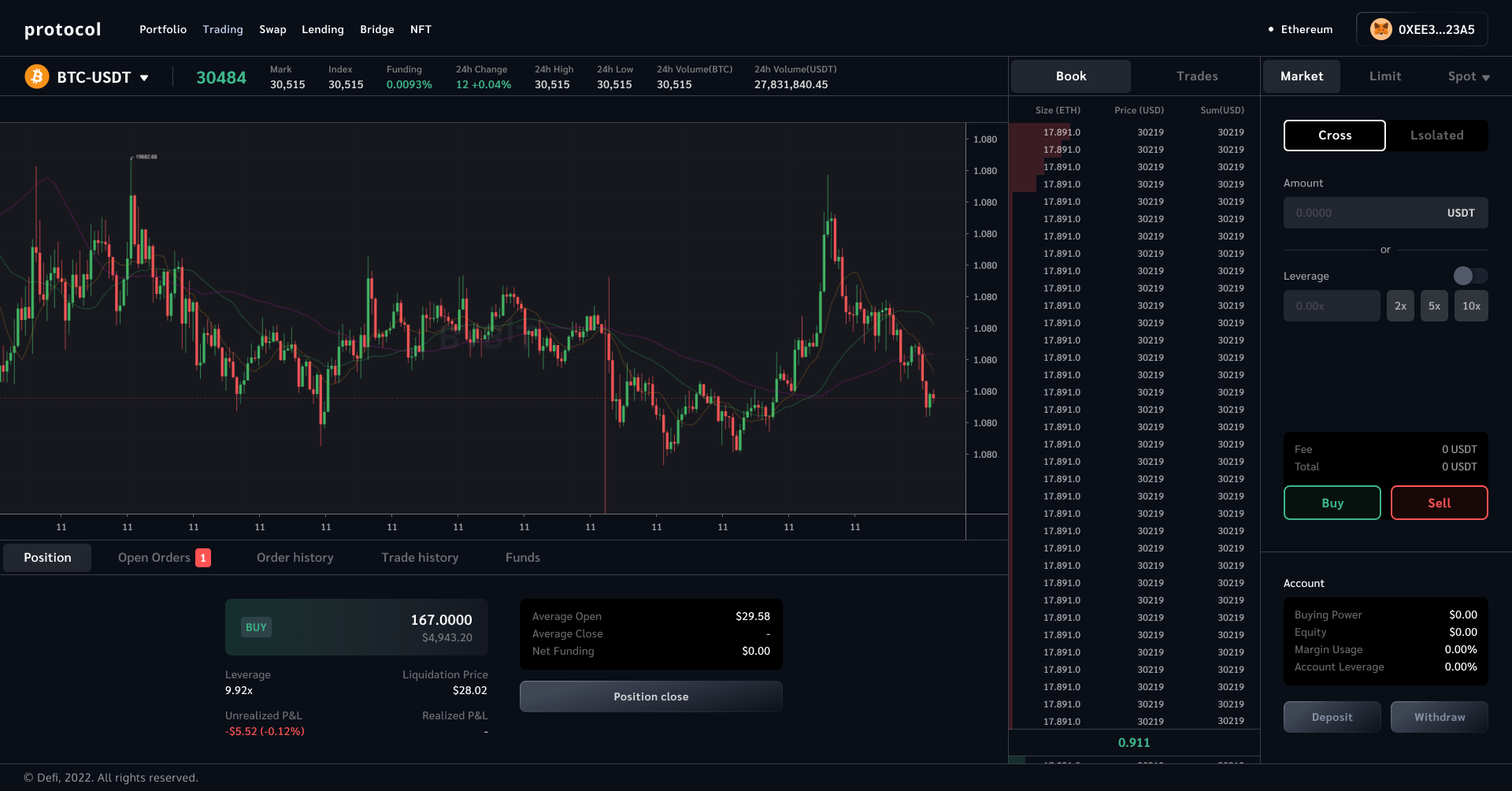Click the MetaMask fox wallet icon
The width and height of the screenshot is (1512, 791).
(1380, 29)
